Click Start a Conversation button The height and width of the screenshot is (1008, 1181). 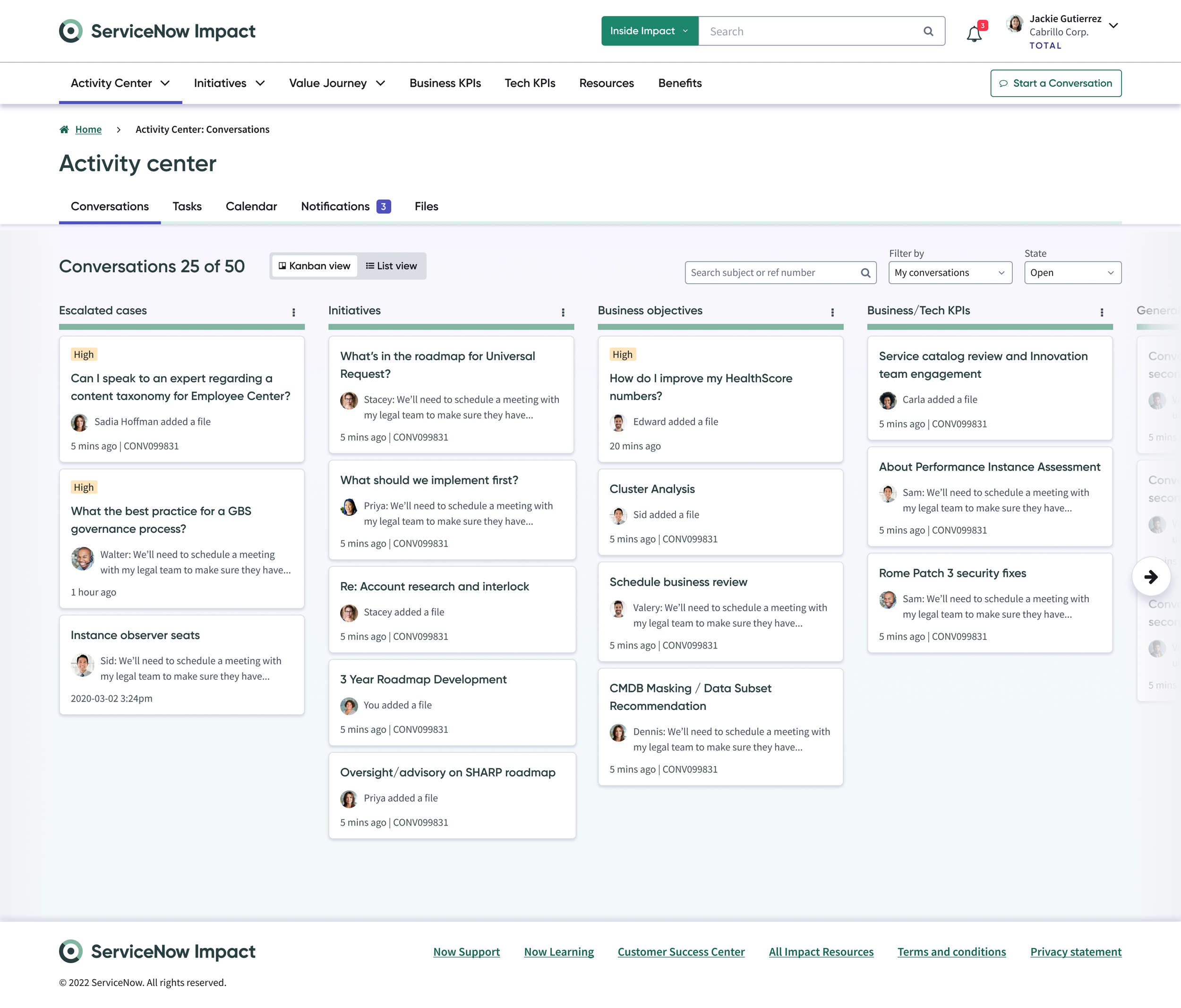[1056, 83]
